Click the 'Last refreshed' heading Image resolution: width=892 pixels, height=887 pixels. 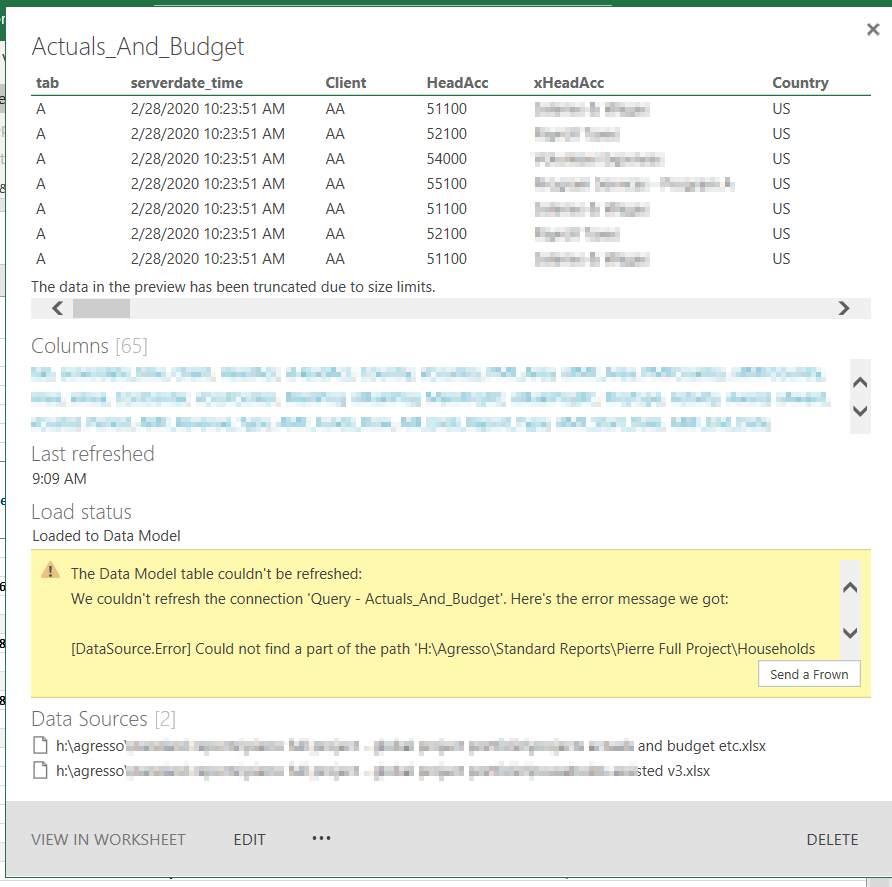click(x=93, y=454)
